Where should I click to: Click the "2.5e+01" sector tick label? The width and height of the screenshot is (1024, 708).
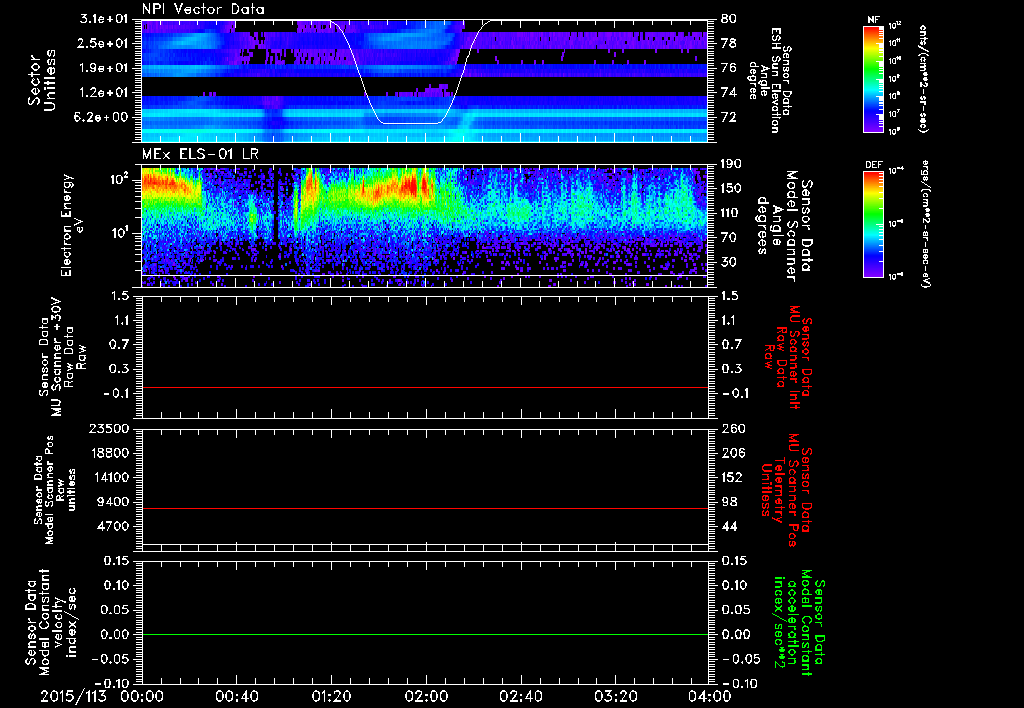(x=102, y=43)
